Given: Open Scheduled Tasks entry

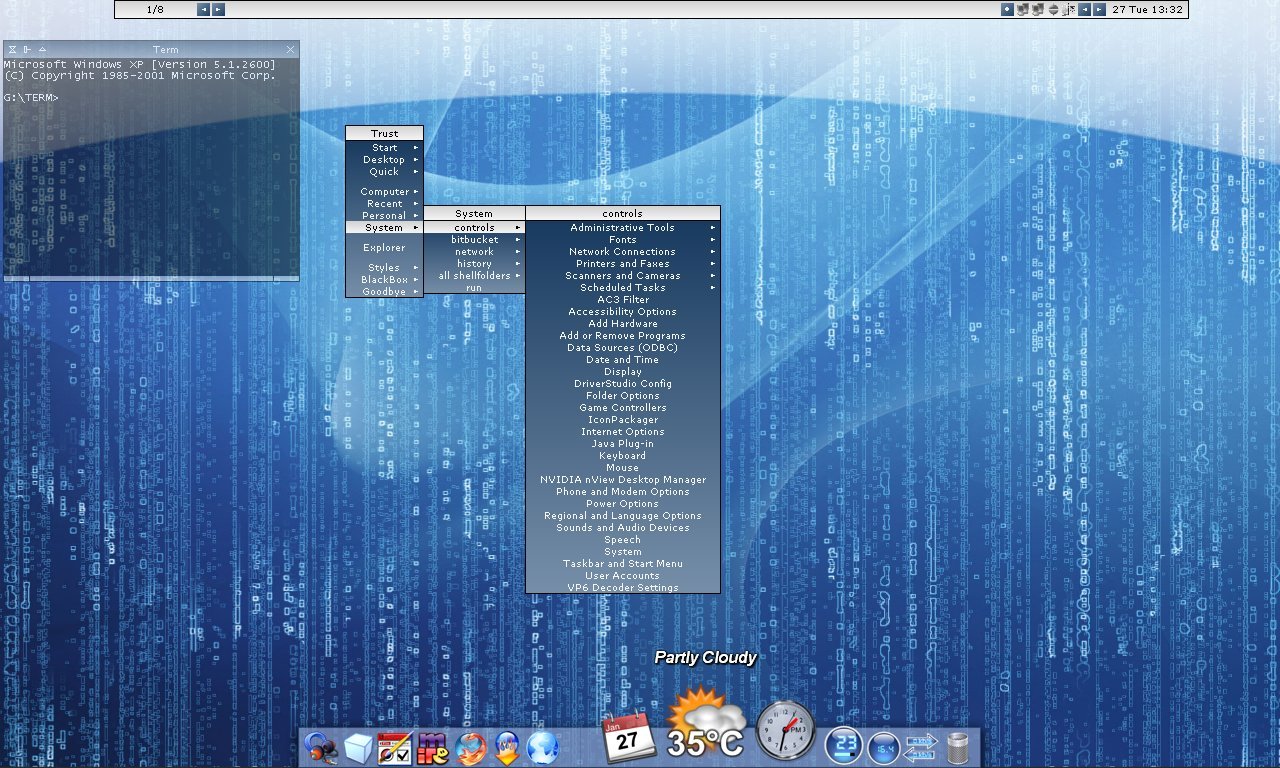Looking at the screenshot, I should (622, 288).
